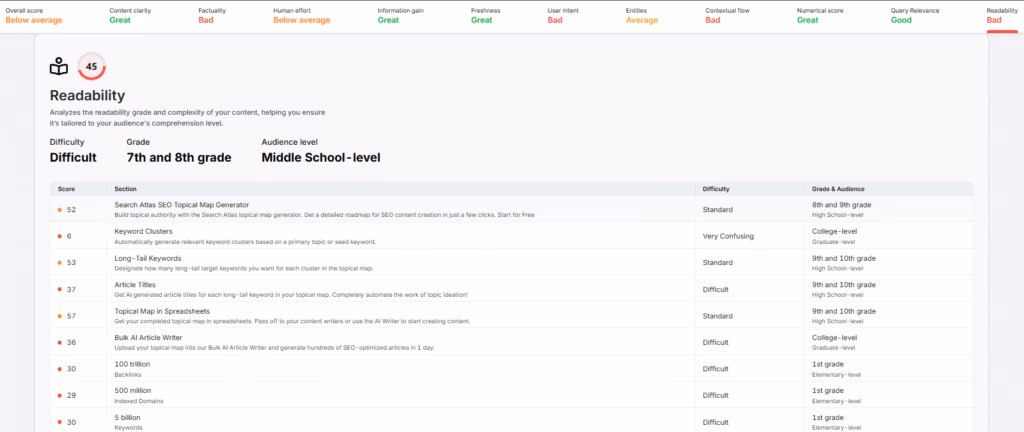Image resolution: width=1024 pixels, height=432 pixels.
Task: Click the orange dot beside score 57
Action: [x=59, y=315]
